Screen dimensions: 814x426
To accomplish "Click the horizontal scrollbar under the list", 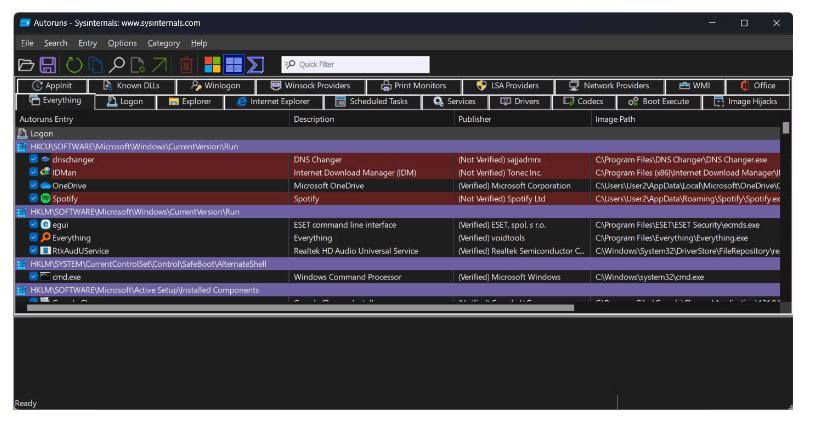I will [300, 307].
